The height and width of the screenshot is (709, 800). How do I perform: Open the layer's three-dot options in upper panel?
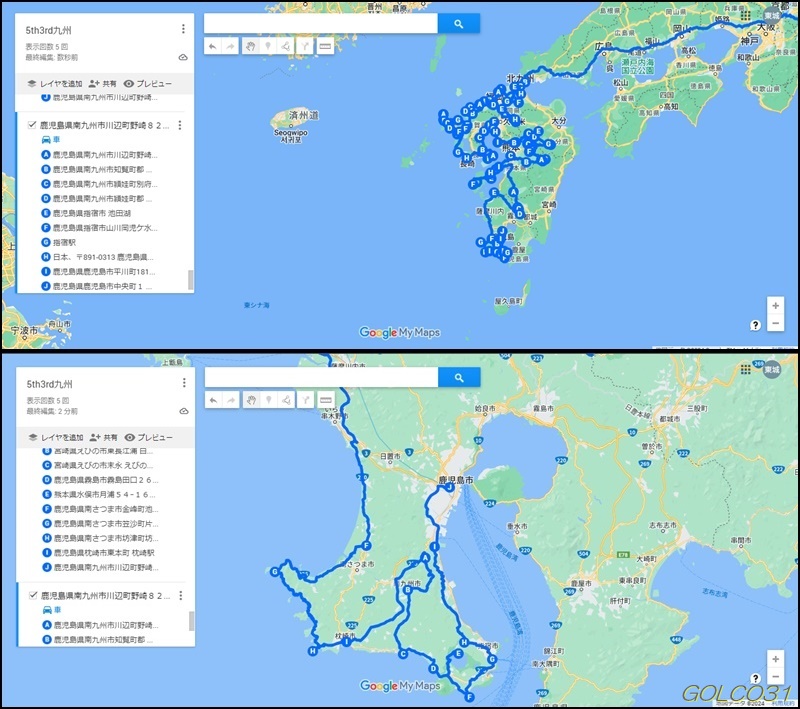point(179,126)
